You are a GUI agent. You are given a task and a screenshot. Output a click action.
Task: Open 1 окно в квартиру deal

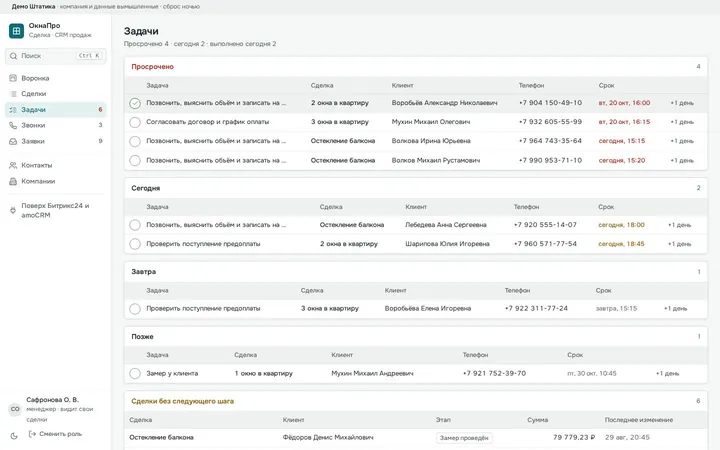(264, 373)
